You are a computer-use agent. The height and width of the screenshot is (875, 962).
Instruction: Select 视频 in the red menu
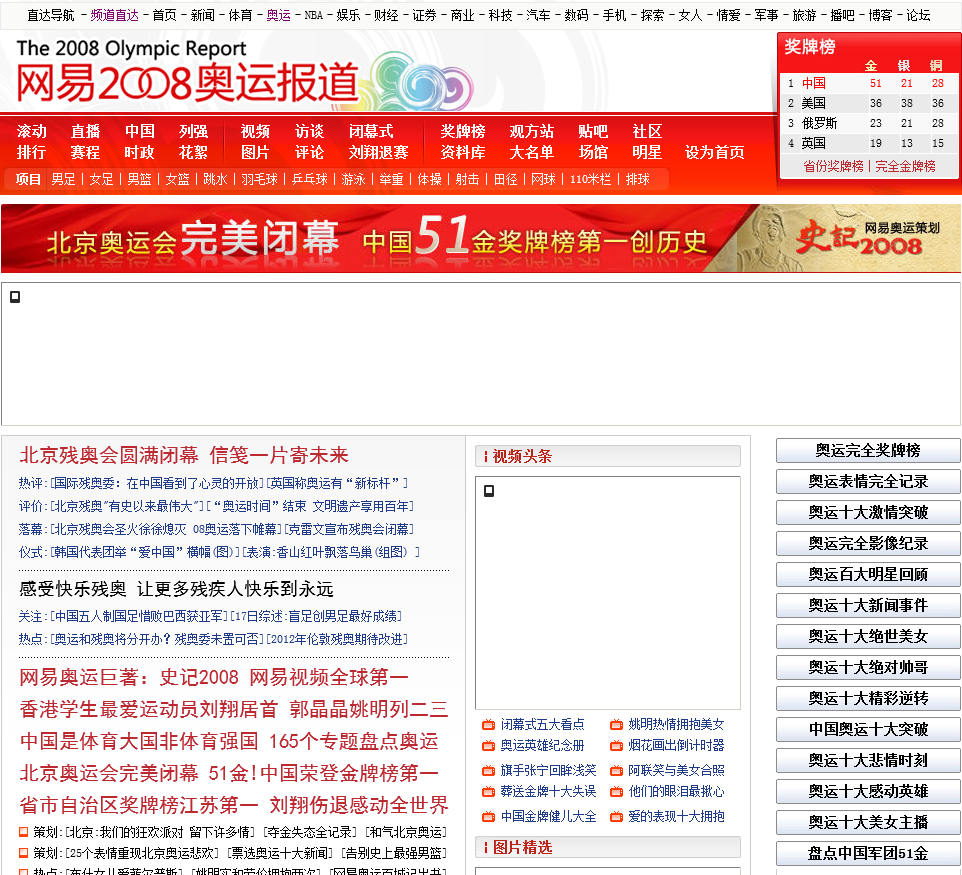coord(255,131)
